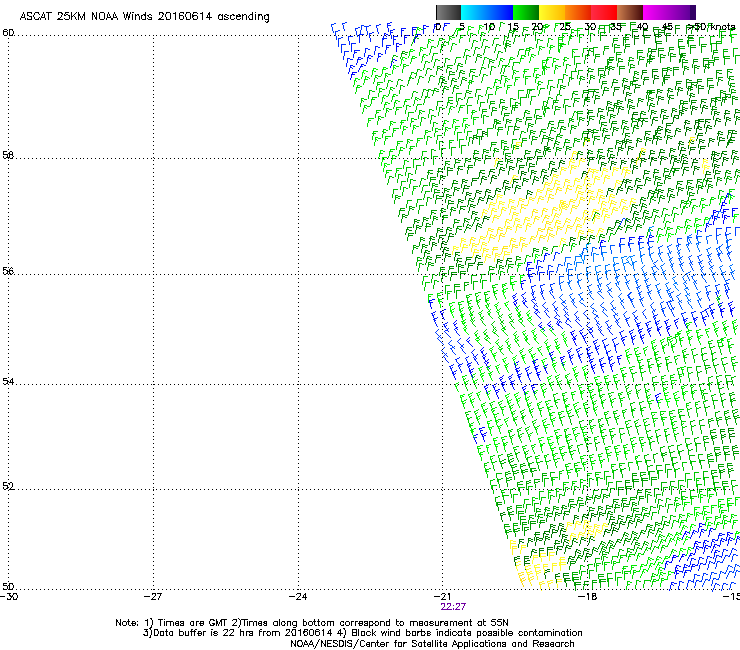The image size is (740, 650).
Task: Click the gray 0-5 knot legend segment
Action: [448, 12]
